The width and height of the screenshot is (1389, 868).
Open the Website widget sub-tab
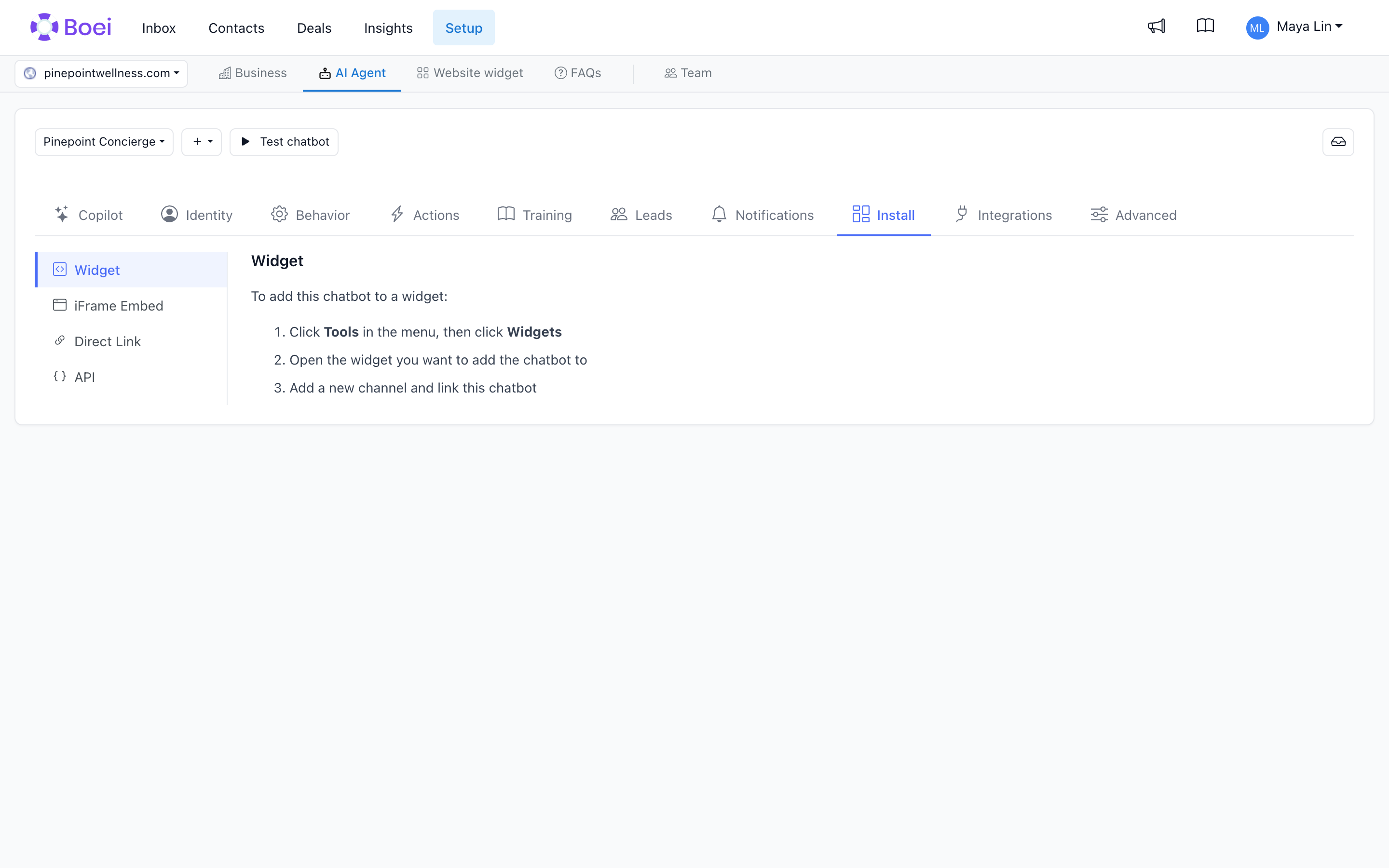469,73
